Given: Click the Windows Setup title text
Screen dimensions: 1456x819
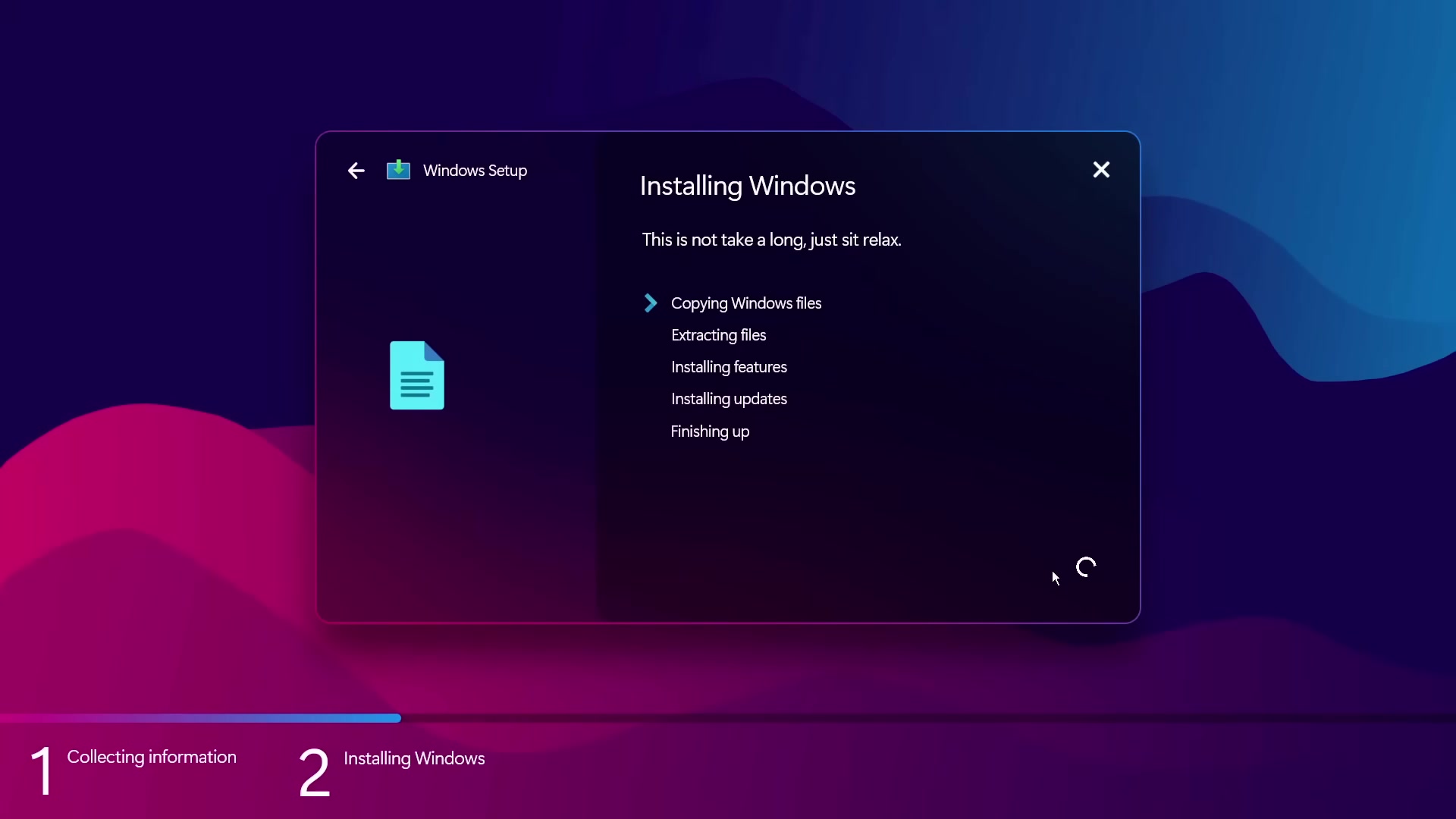Looking at the screenshot, I should [x=475, y=171].
